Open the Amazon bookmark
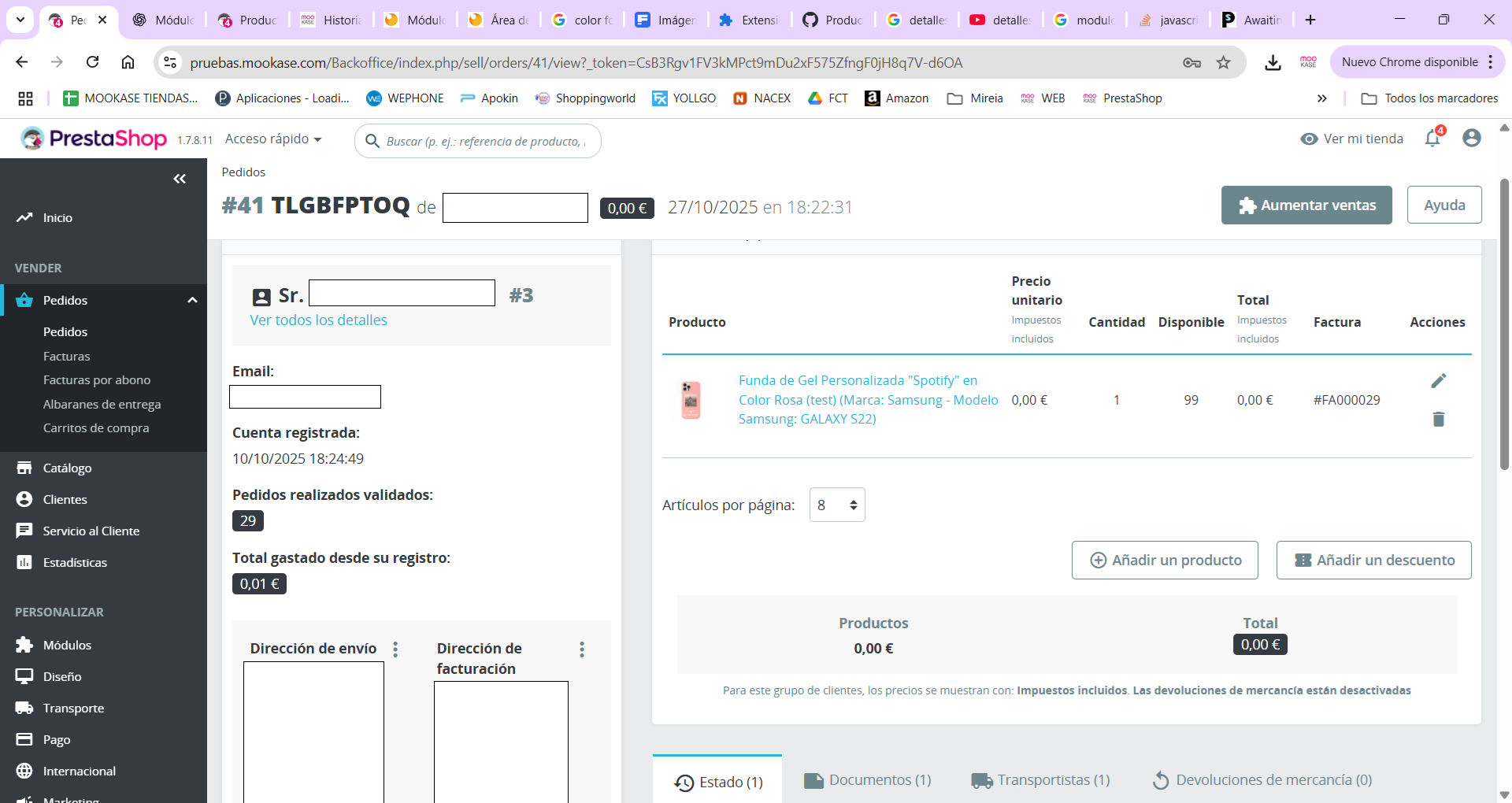Image resolution: width=1512 pixels, height=803 pixels. [x=897, y=98]
